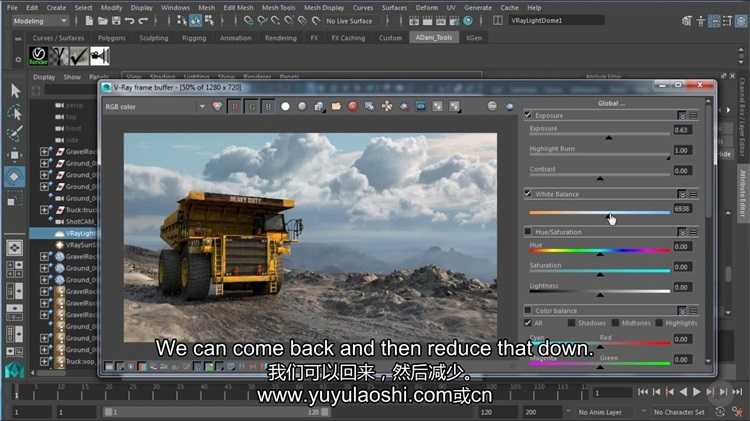This screenshot has height=421, width=750.
Task: Click the undo arrow icon
Action: pos(129,21)
